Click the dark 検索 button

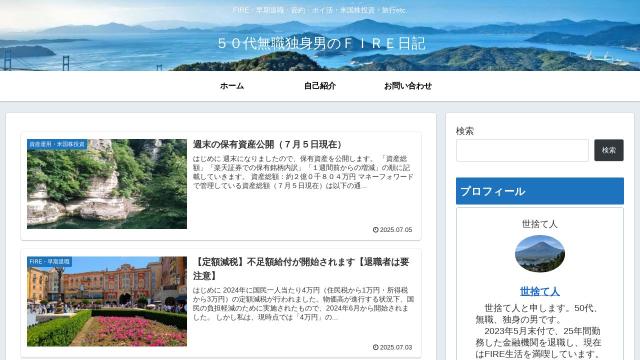[x=609, y=150]
